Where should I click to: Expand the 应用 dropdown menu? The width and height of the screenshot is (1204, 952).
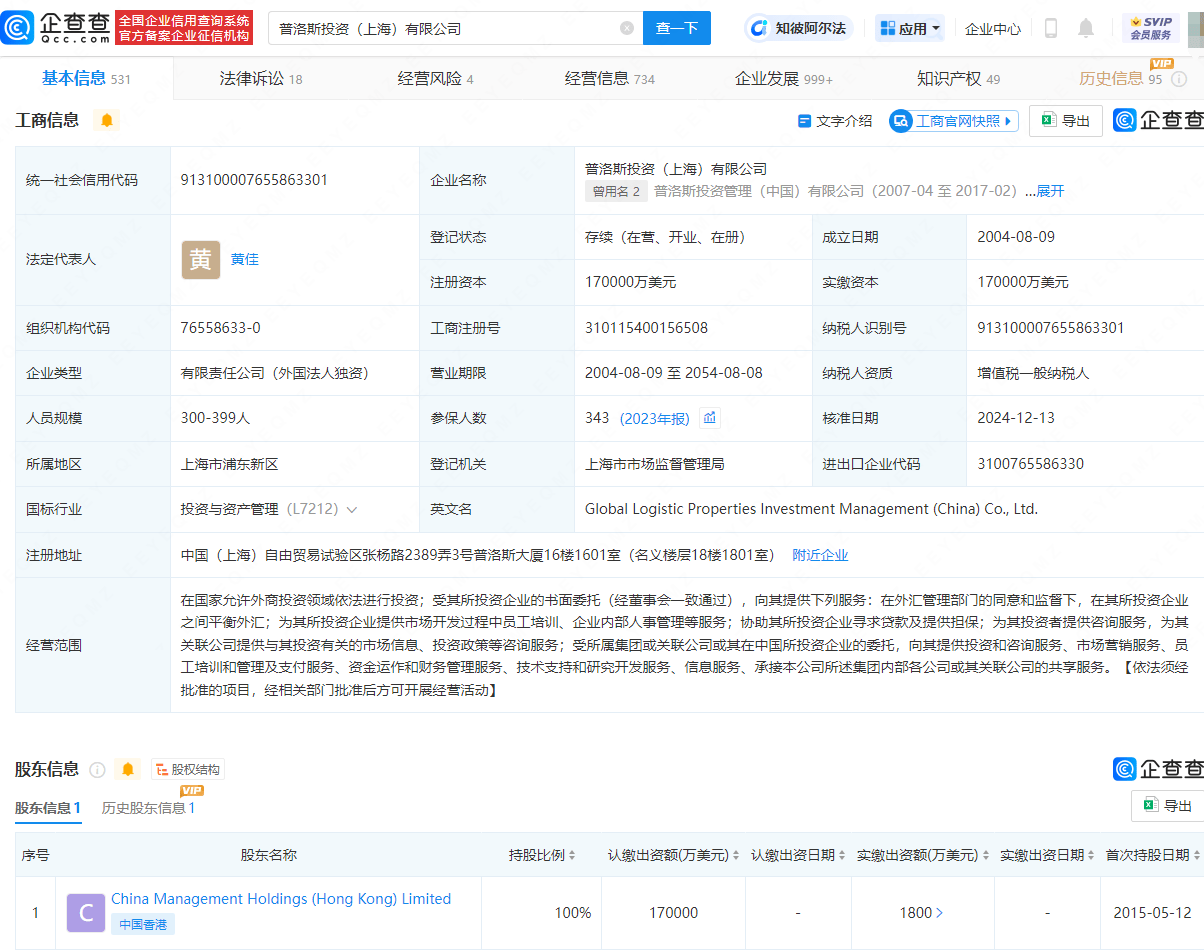coord(911,28)
